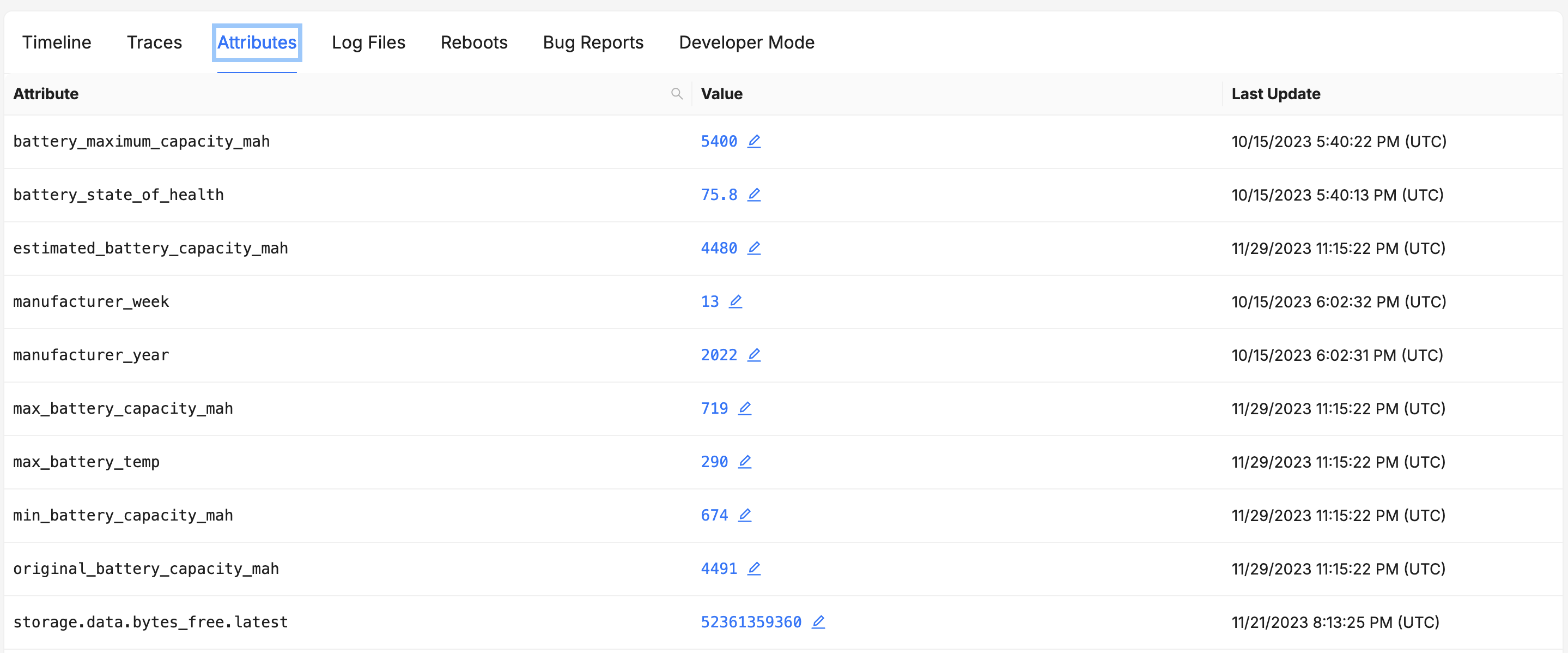Image resolution: width=1568 pixels, height=653 pixels.
Task: Edit manufacturer_year value via pencil icon
Action: click(753, 355)
